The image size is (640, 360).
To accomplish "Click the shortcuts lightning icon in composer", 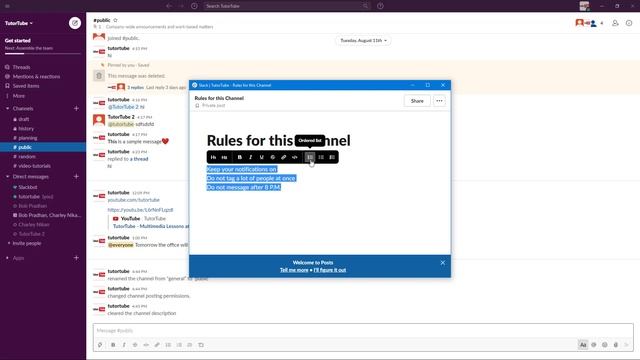I will [x=100, y=345].
